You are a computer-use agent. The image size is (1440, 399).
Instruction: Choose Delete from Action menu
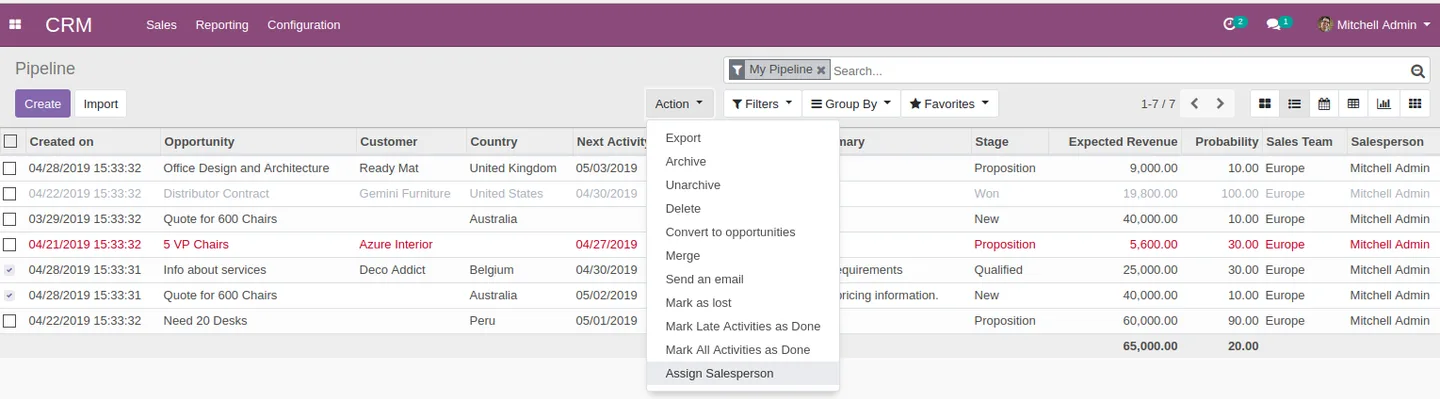(x=743, y=209)
